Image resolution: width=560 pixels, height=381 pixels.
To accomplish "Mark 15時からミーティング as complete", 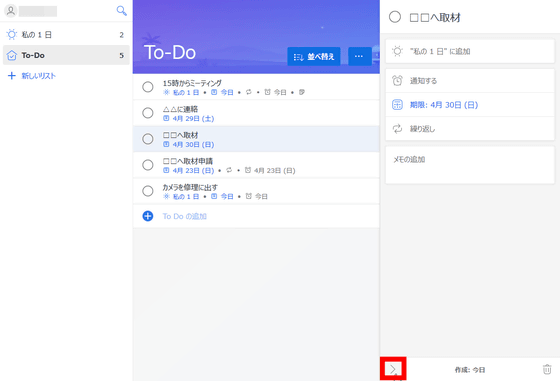I will point(148,87).
